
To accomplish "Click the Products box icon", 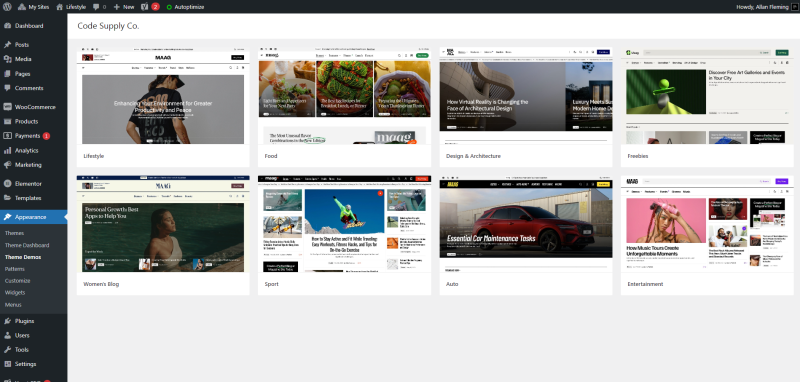I will click(x=8, y=121).
